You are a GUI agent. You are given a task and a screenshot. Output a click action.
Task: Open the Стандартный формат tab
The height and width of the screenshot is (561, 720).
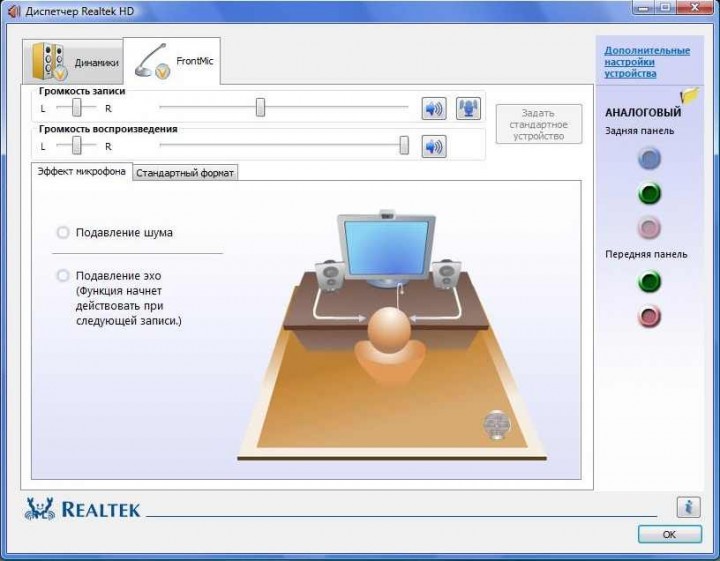[185, 173]
